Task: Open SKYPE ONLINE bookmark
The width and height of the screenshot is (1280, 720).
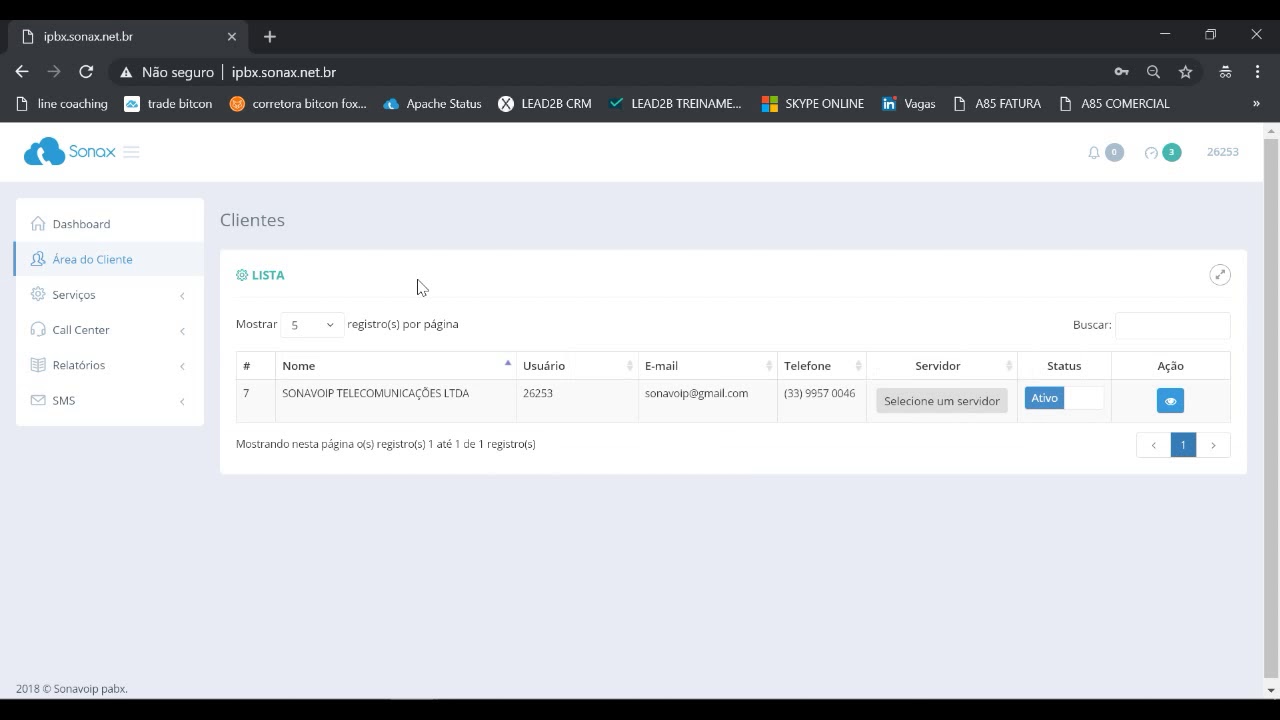Action: 813,103
